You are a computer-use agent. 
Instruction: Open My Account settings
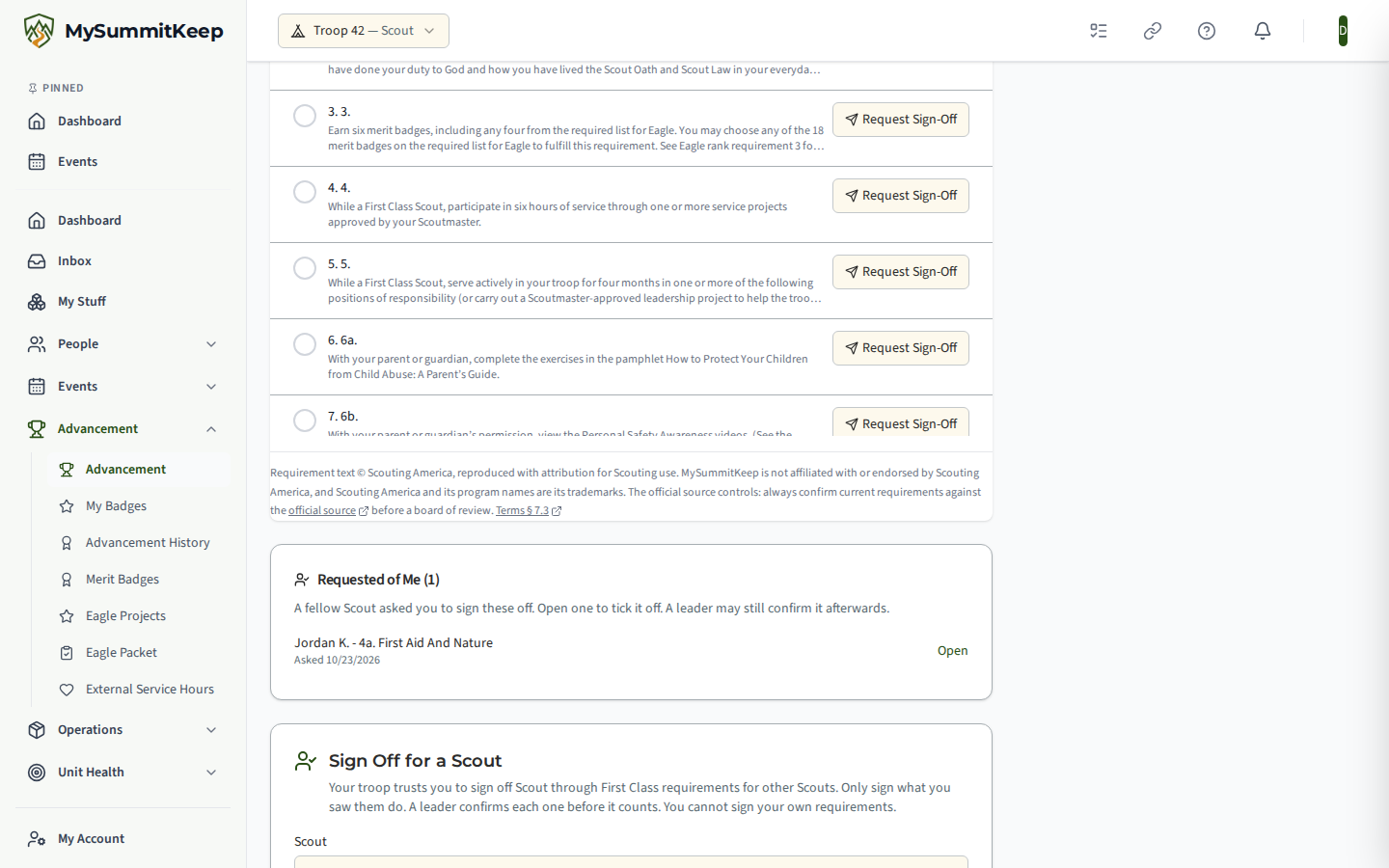click(123, 838)
